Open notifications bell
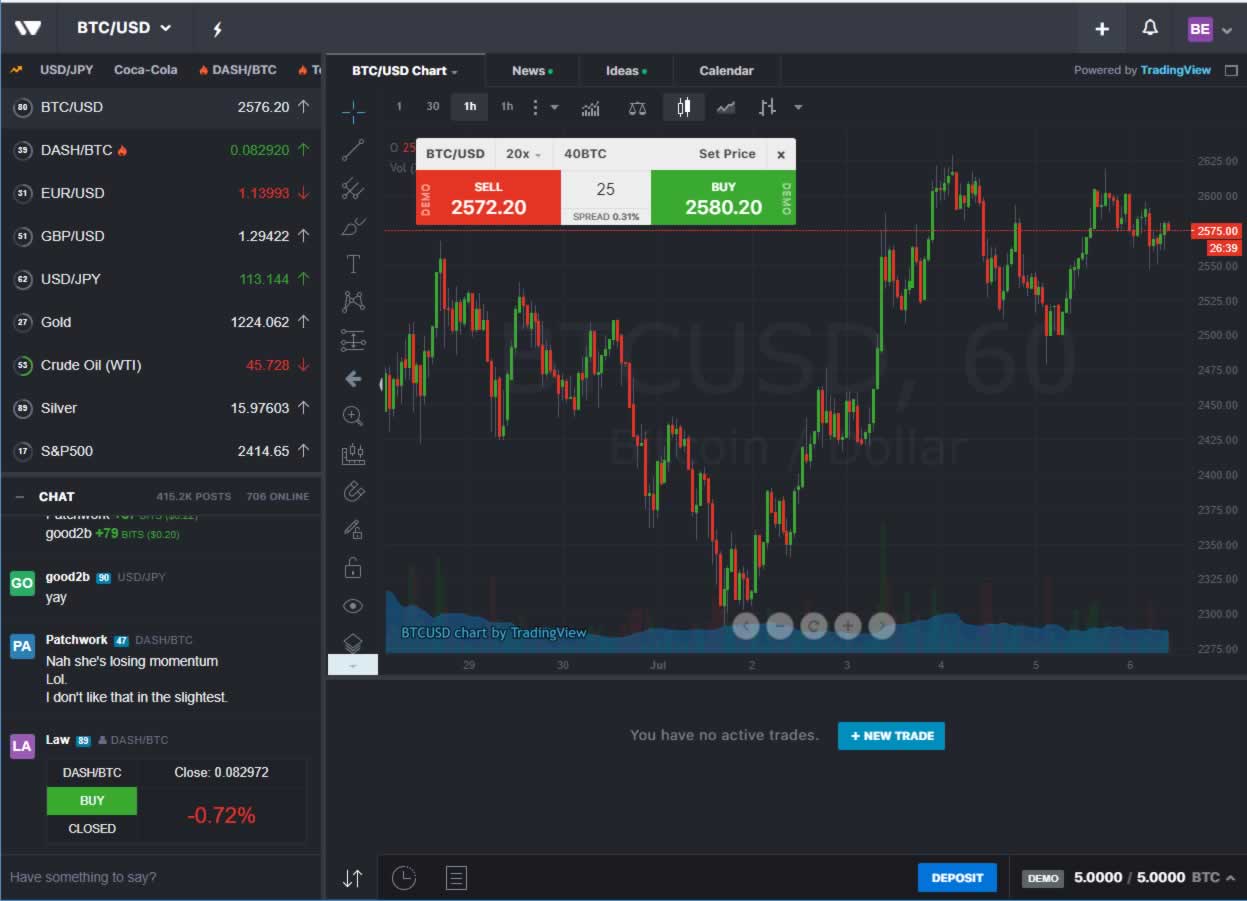This screenshot has width=1247, height=901. (x=1150, y=28)
